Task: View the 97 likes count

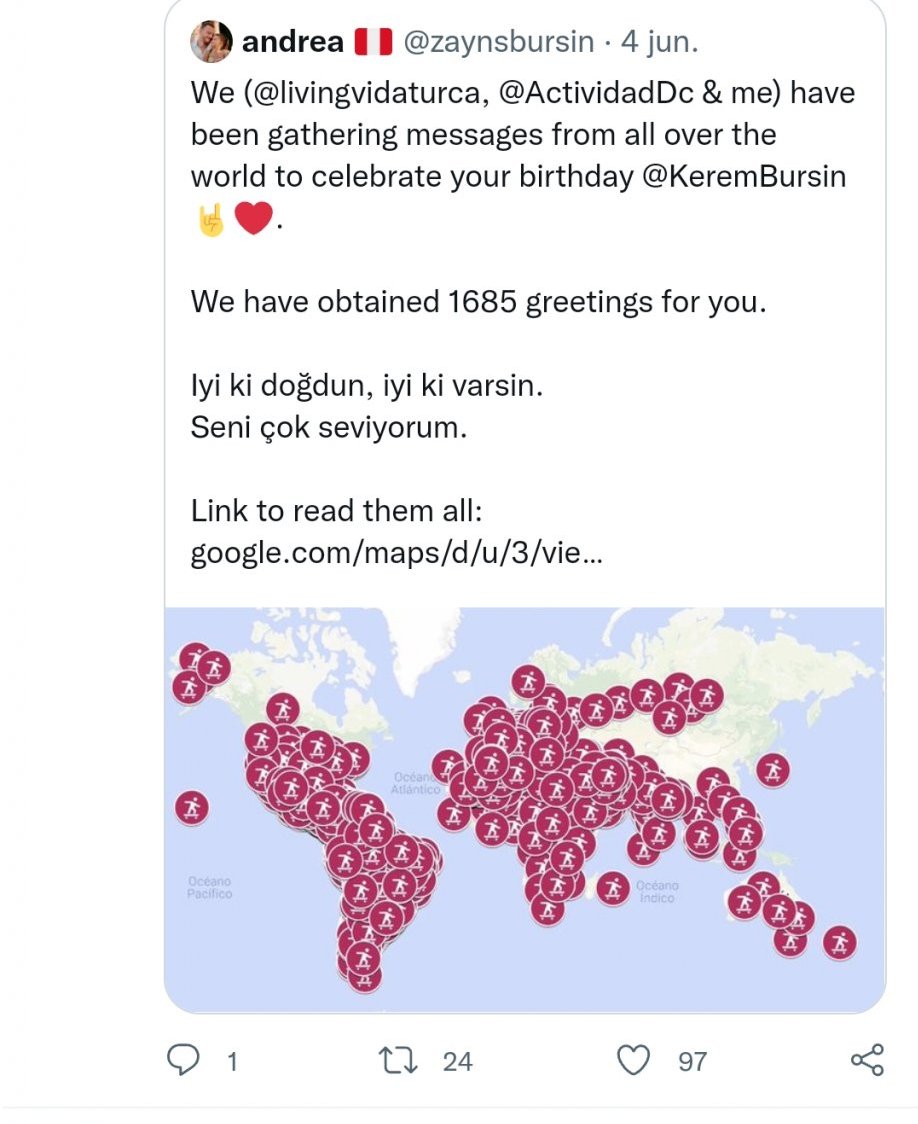Action: point(692,1062)
